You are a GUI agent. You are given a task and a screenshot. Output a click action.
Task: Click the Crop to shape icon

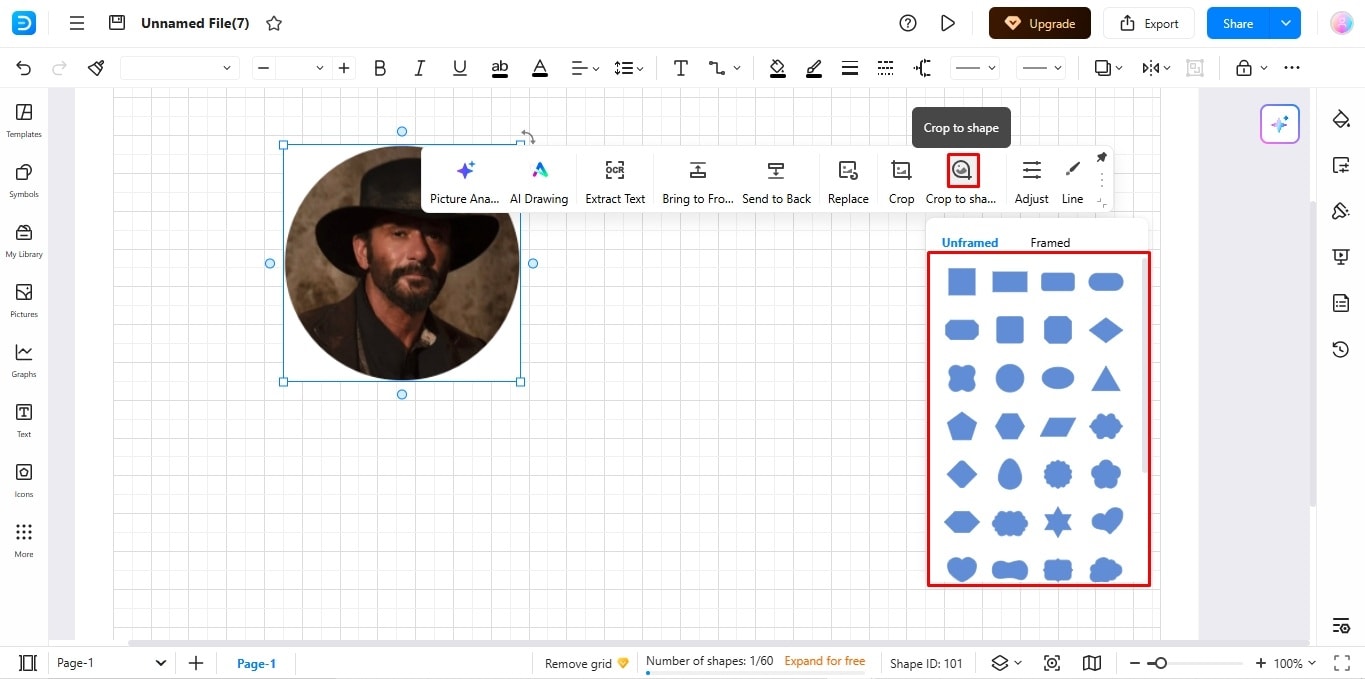tap(962, 170)
